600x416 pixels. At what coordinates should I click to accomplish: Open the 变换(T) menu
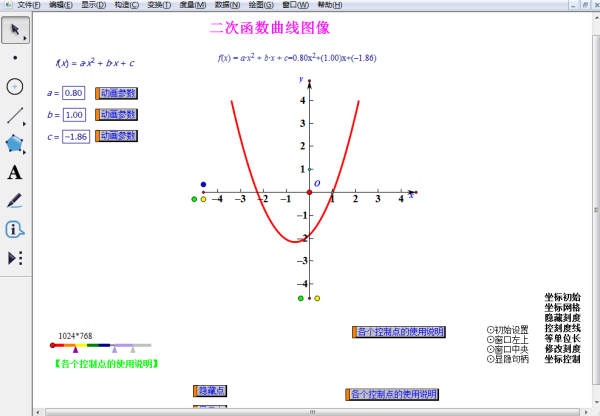[158, 5]
